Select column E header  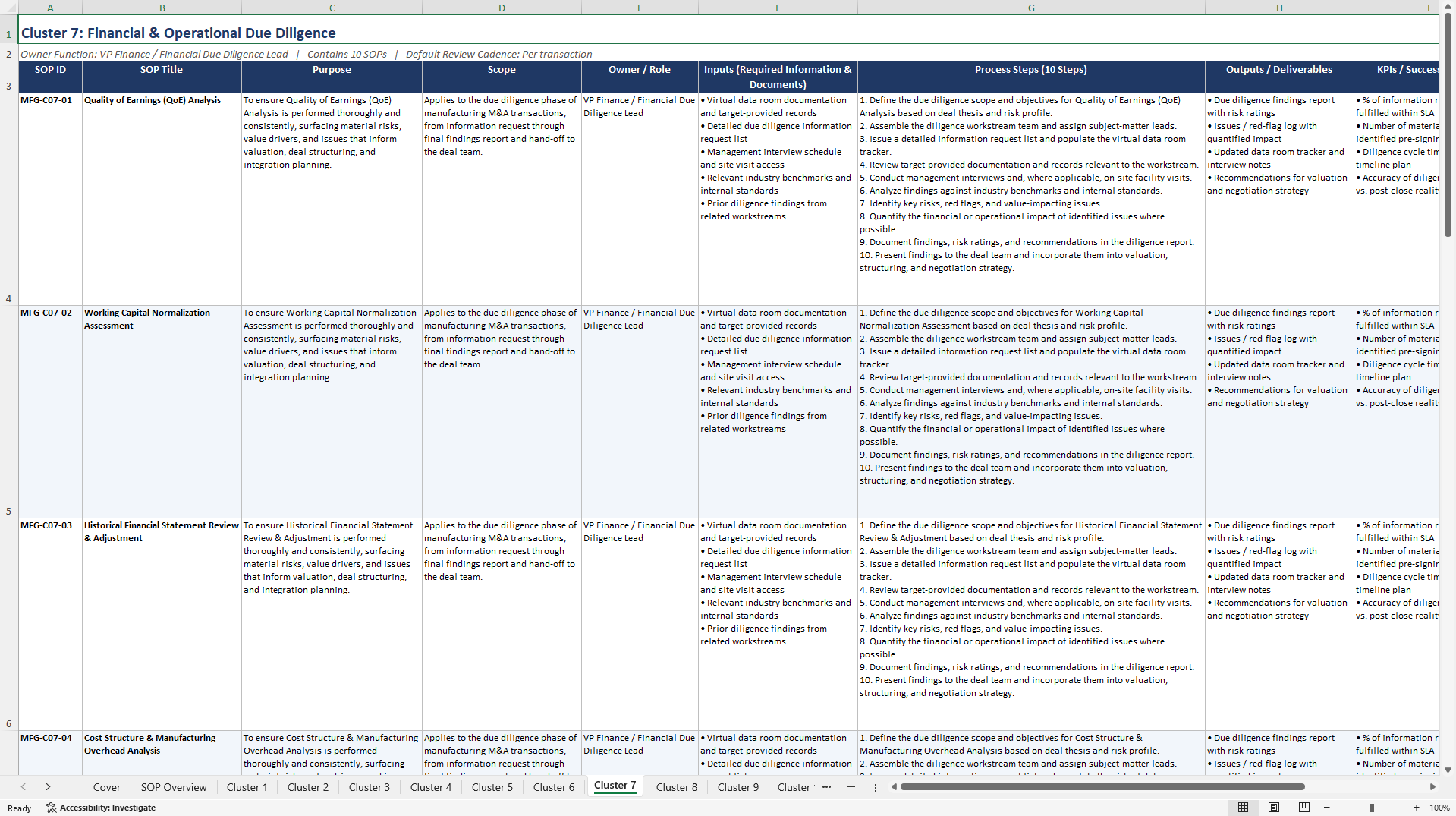[x=640, y=8]
